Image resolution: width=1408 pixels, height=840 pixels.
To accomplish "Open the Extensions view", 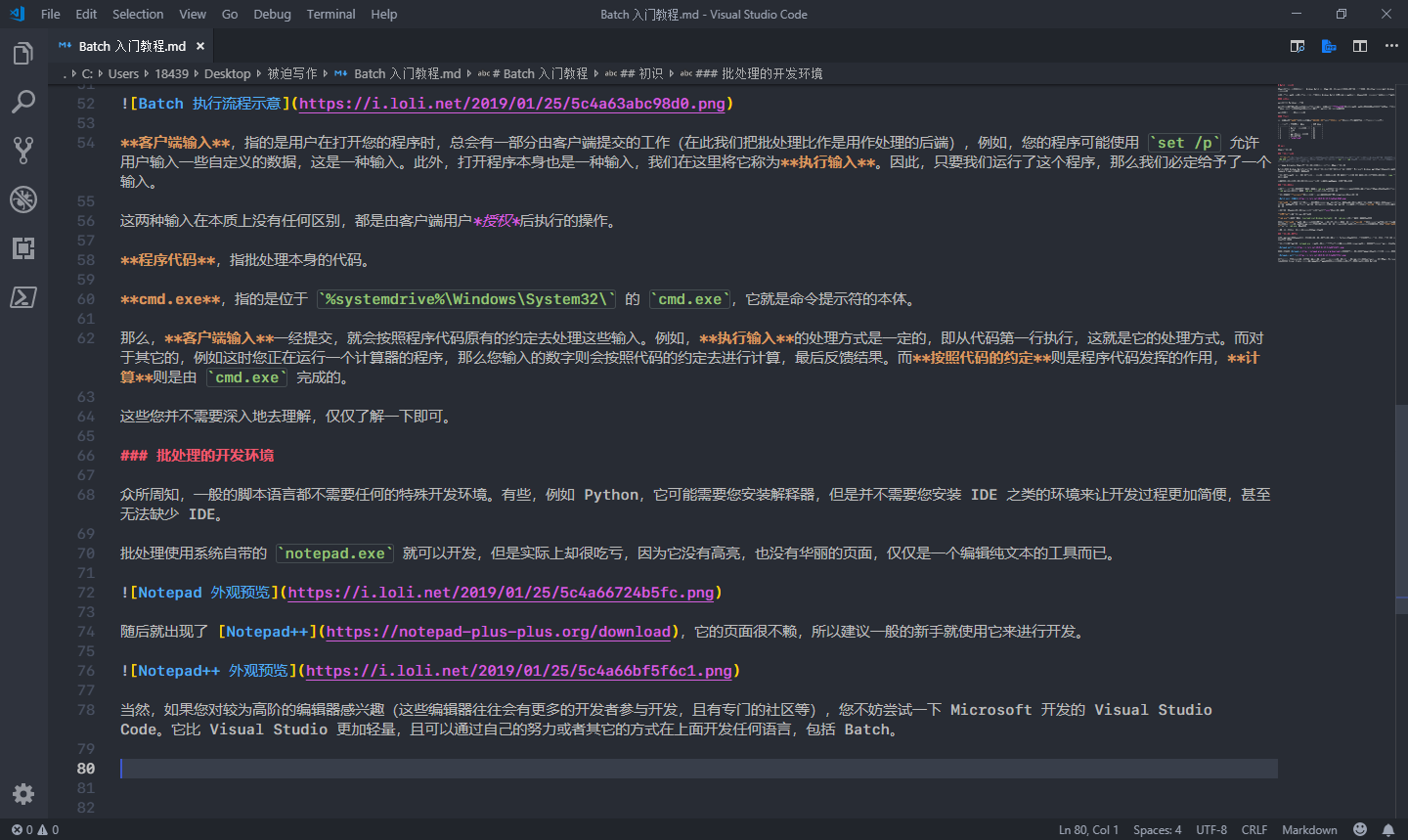I will point(23,248).
